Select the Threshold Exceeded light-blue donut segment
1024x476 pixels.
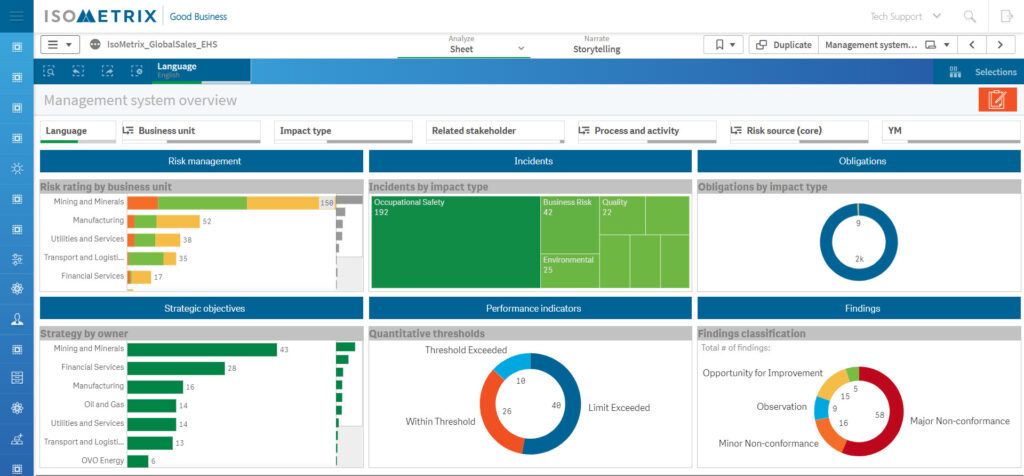(513, 366)
